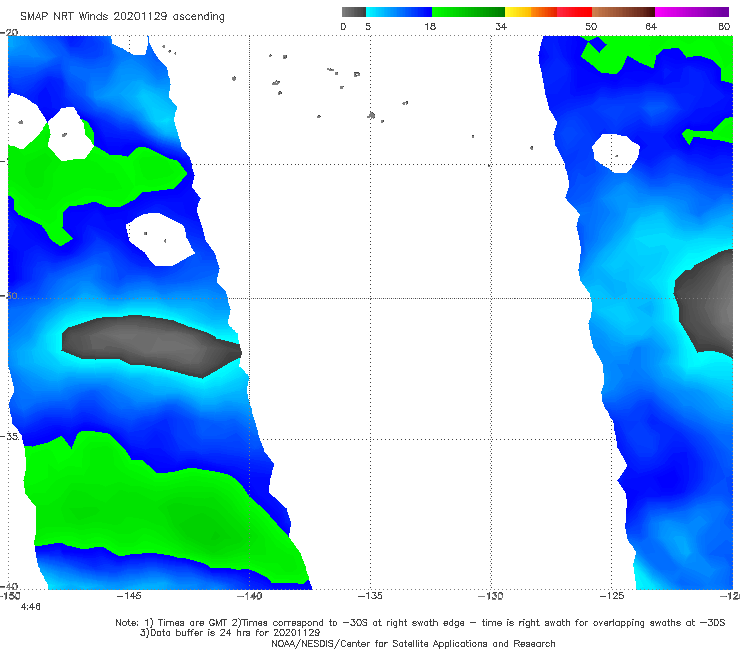Viewport: 740px width, 650px height.
Task: Click the blue segment of the color bar
Action: 399,12
